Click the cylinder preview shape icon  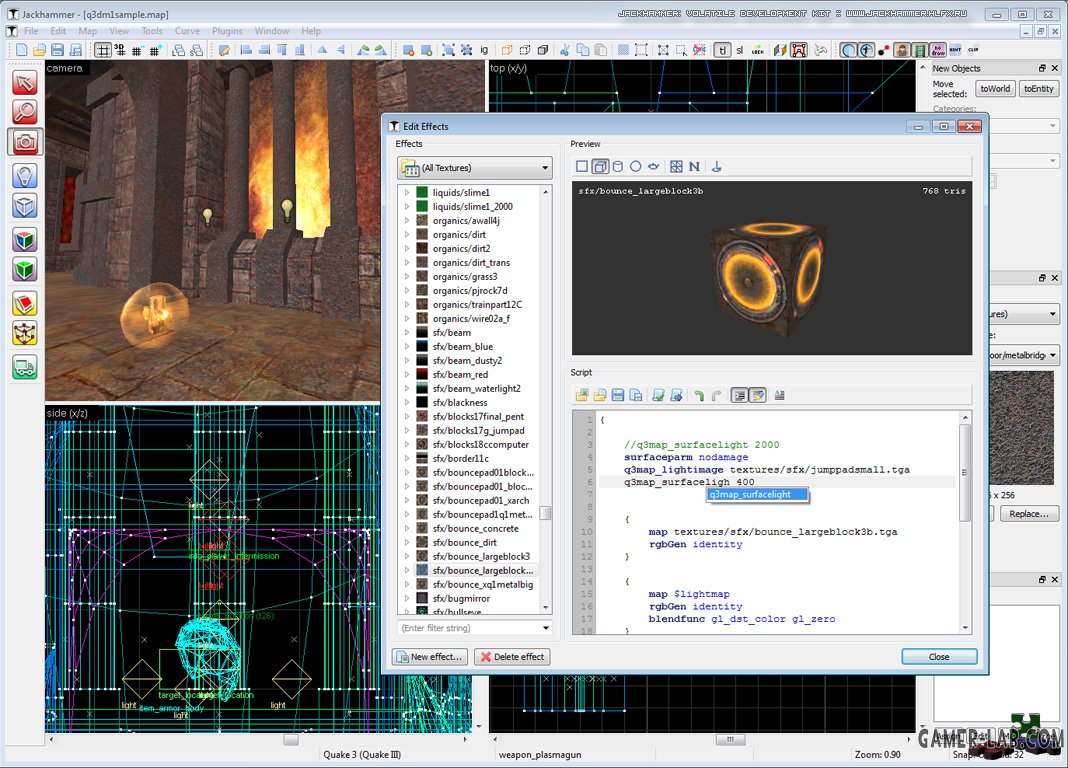click(x=618, y=166)
